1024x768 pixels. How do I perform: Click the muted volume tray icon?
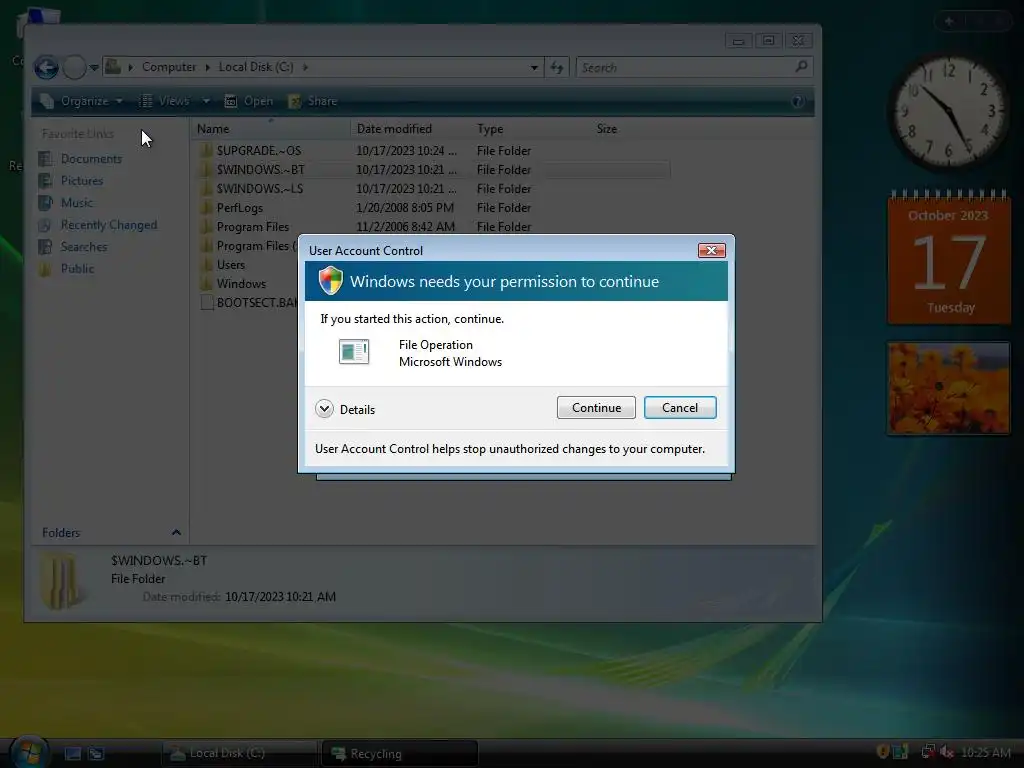pos(946,752)
